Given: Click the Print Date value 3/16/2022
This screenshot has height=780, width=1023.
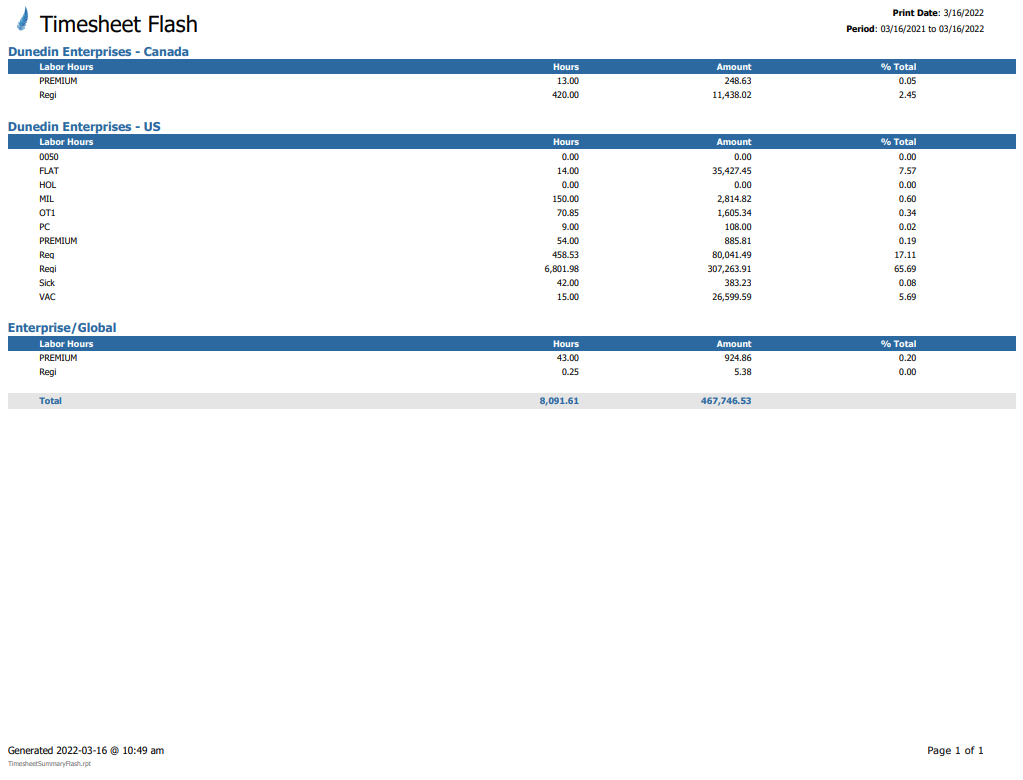Looking at the screenshot, I should click(963, 12).
